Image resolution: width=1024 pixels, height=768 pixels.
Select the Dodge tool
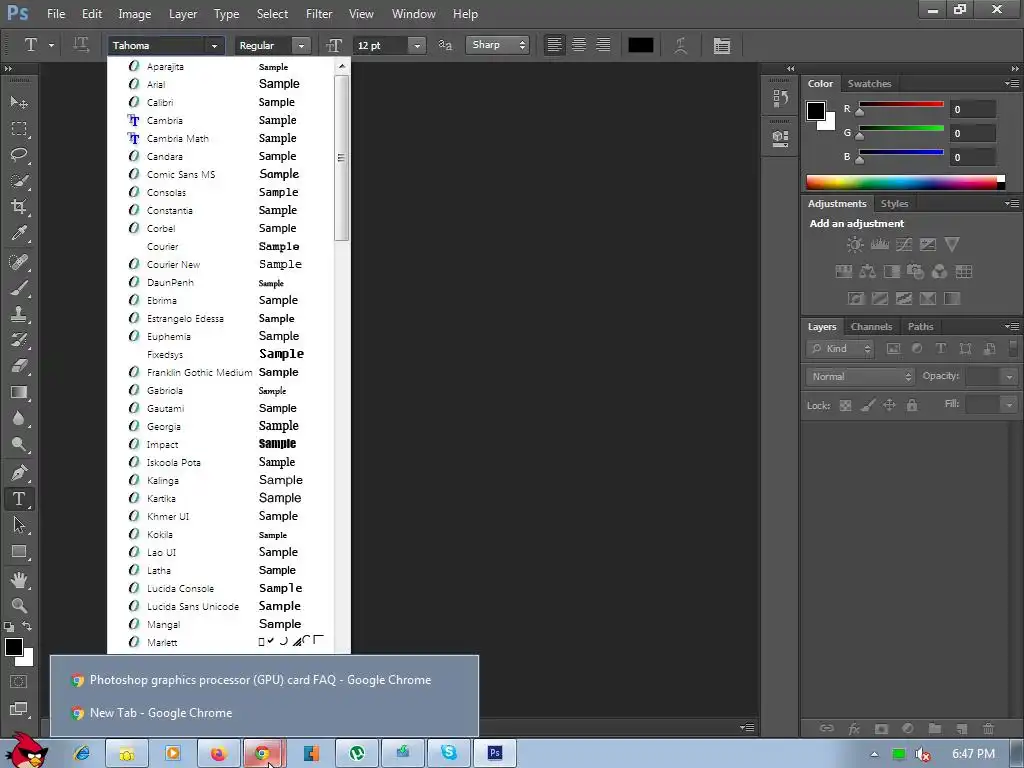[19, 445]
